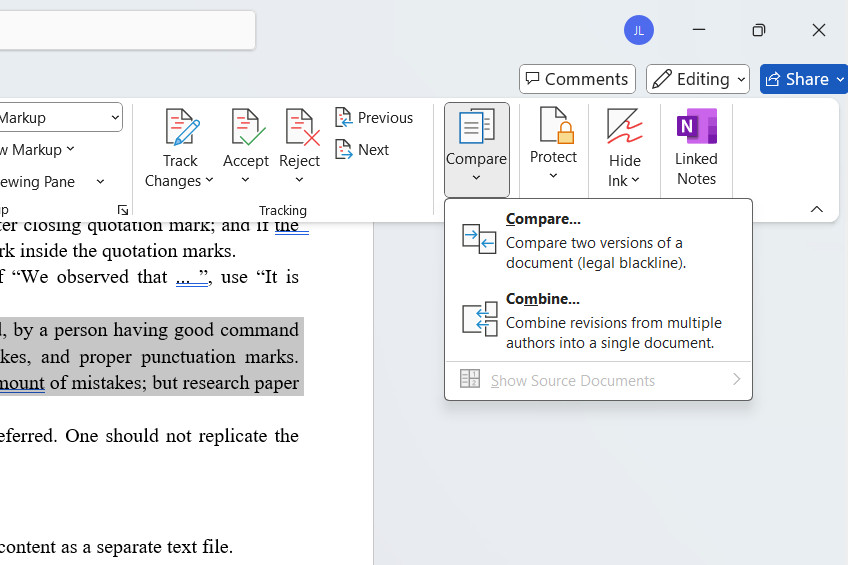Click the text 'One should not replicate'
This screenshot has height=565, width=848.
[x=166, y=436]
